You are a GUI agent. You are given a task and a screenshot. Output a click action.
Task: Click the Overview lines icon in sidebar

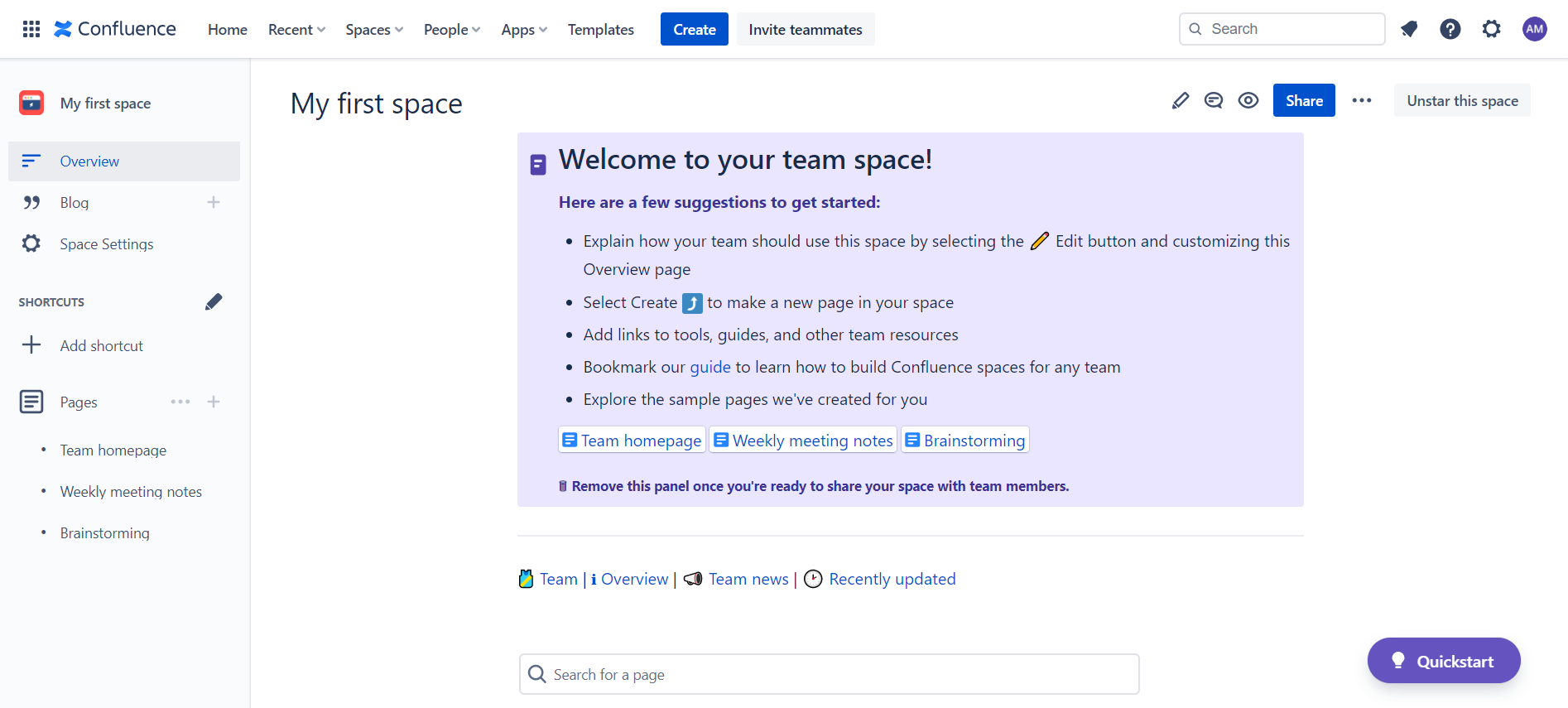pyautogui.click(x=31, y=161)
